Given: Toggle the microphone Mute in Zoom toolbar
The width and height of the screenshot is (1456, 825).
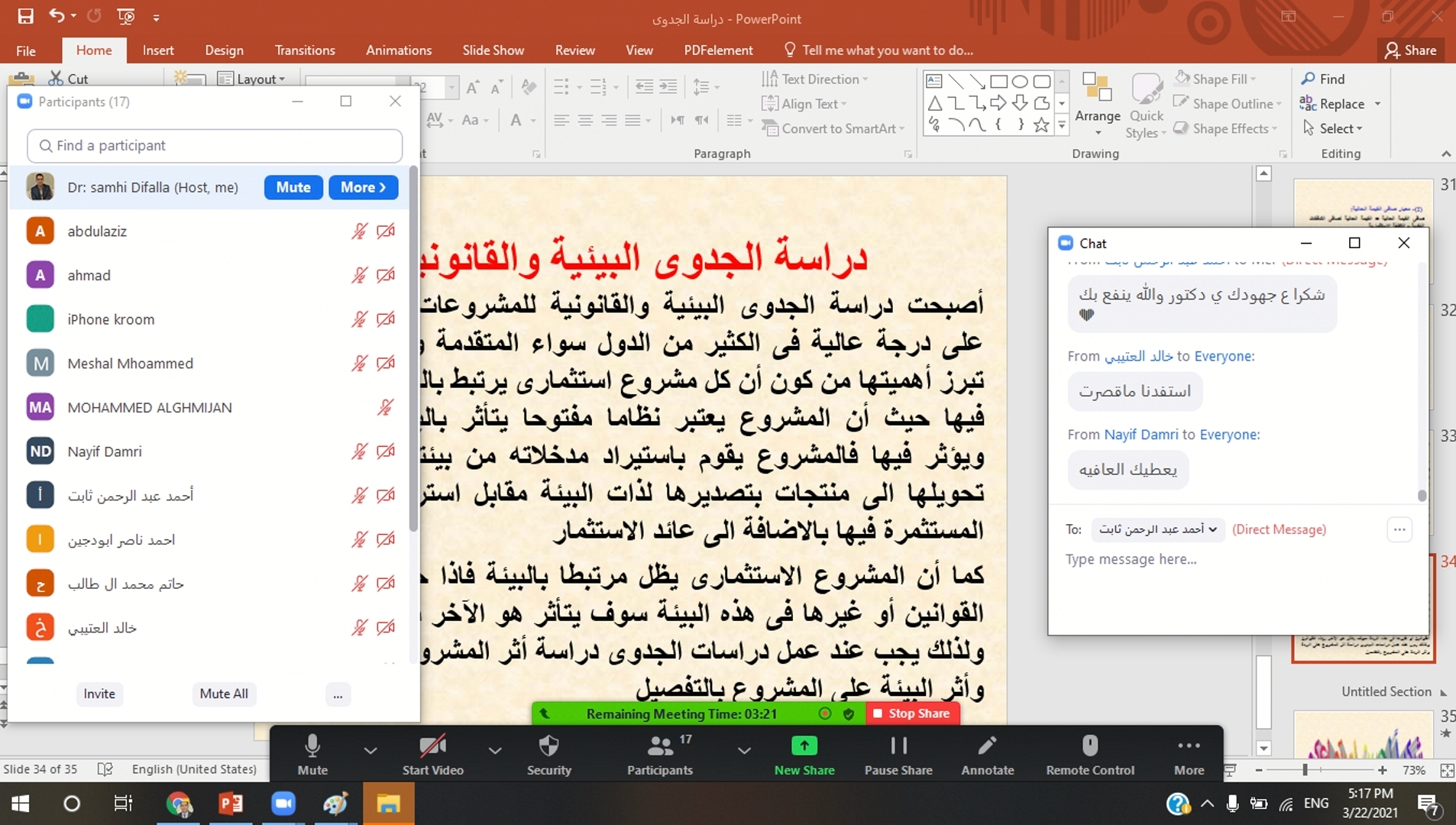Looking at the screenshot, I should pyautogui.click(x=312, y=746).
